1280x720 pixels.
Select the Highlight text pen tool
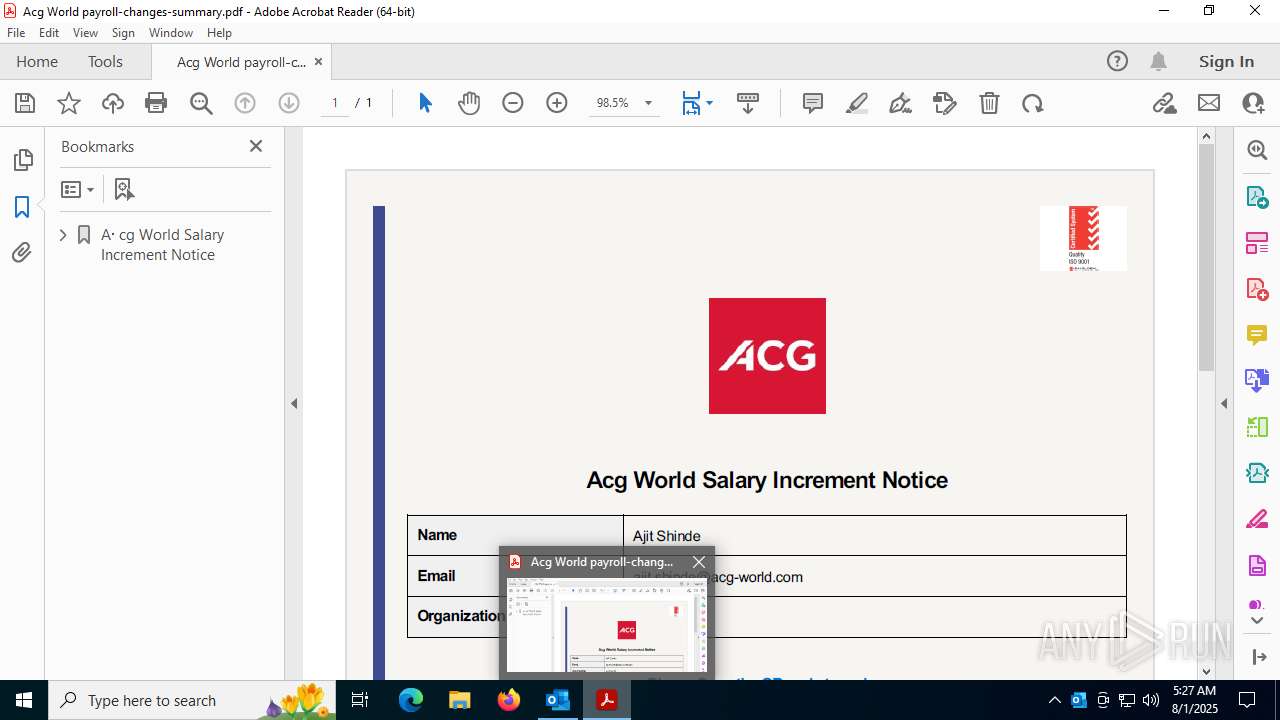857,103
